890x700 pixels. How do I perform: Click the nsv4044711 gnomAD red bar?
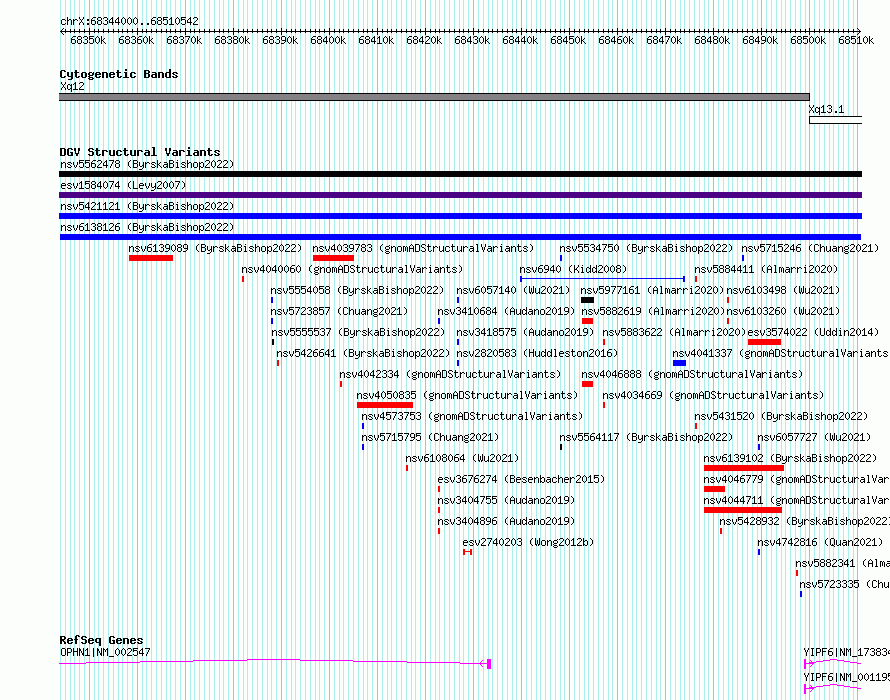(742, 510)
